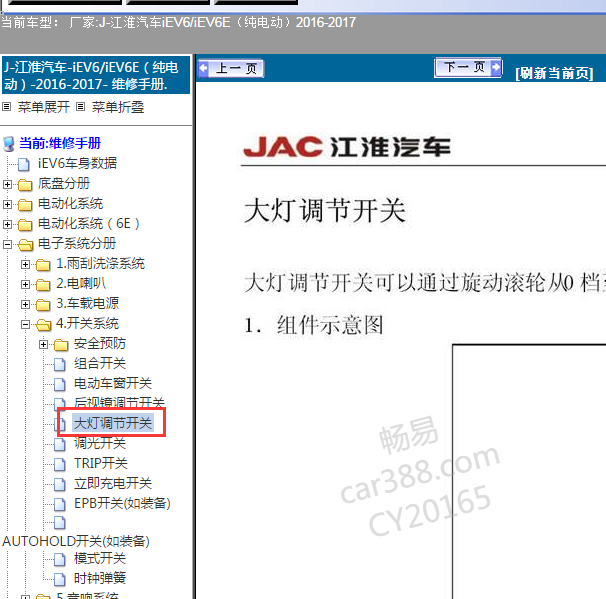Click folder icon beside 1.雨刮洗涤系统

(43, 265)
